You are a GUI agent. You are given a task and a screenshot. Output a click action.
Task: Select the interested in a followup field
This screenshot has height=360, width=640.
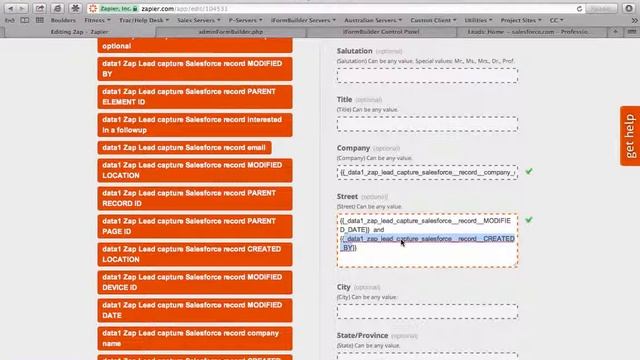(195, 125)
